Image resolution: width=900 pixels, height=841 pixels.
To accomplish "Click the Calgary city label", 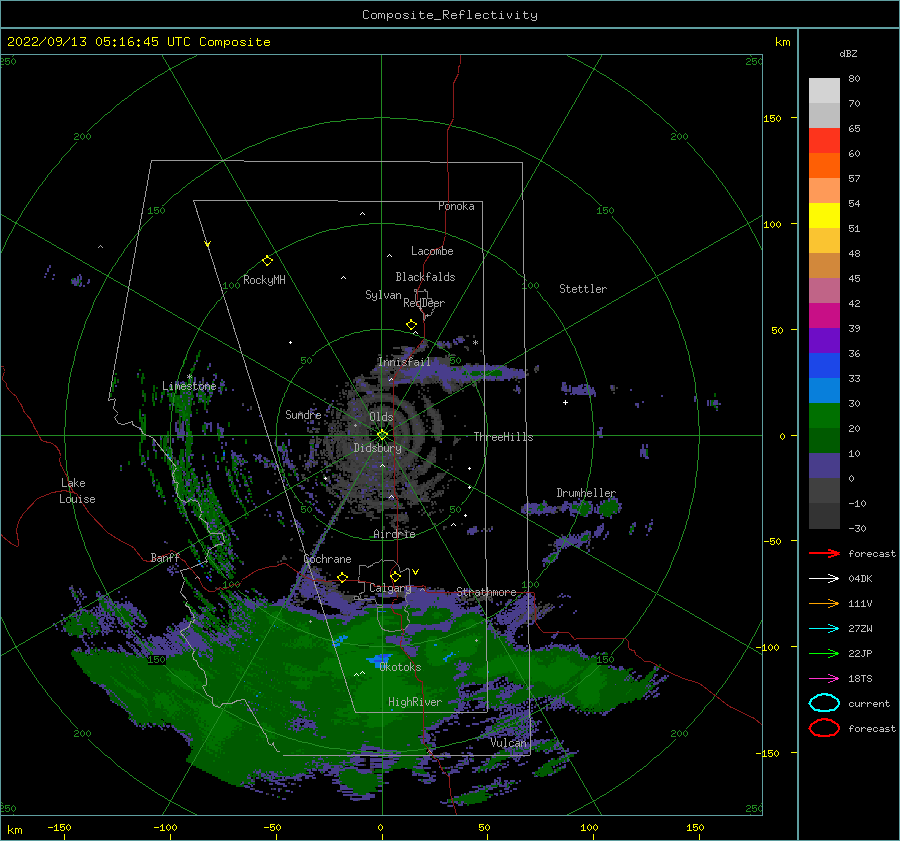I will pyautogui.click(x=390, y=588).
